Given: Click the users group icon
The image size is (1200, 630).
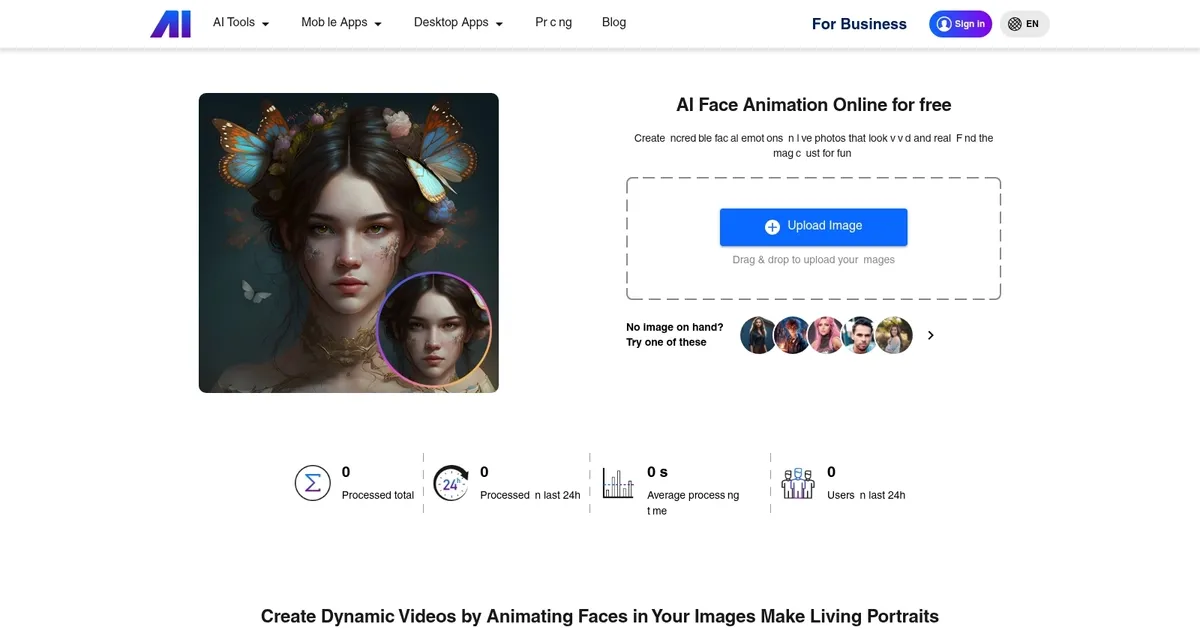Looking at the screenshot, I should pyautogui.click(x=797, y=483).
